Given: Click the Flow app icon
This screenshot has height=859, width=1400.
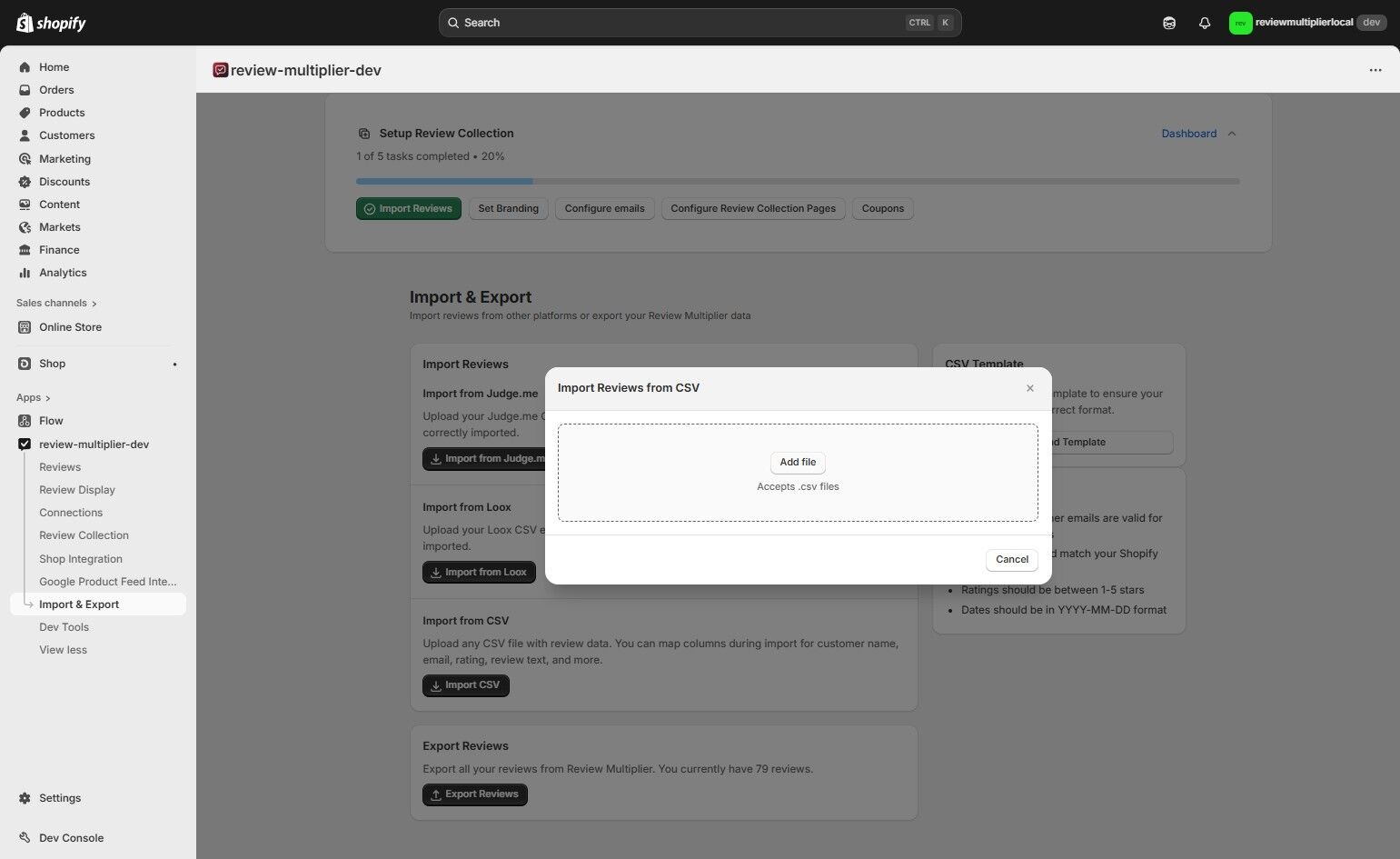Looking at the screenshot, I should [x=25, y=420].
